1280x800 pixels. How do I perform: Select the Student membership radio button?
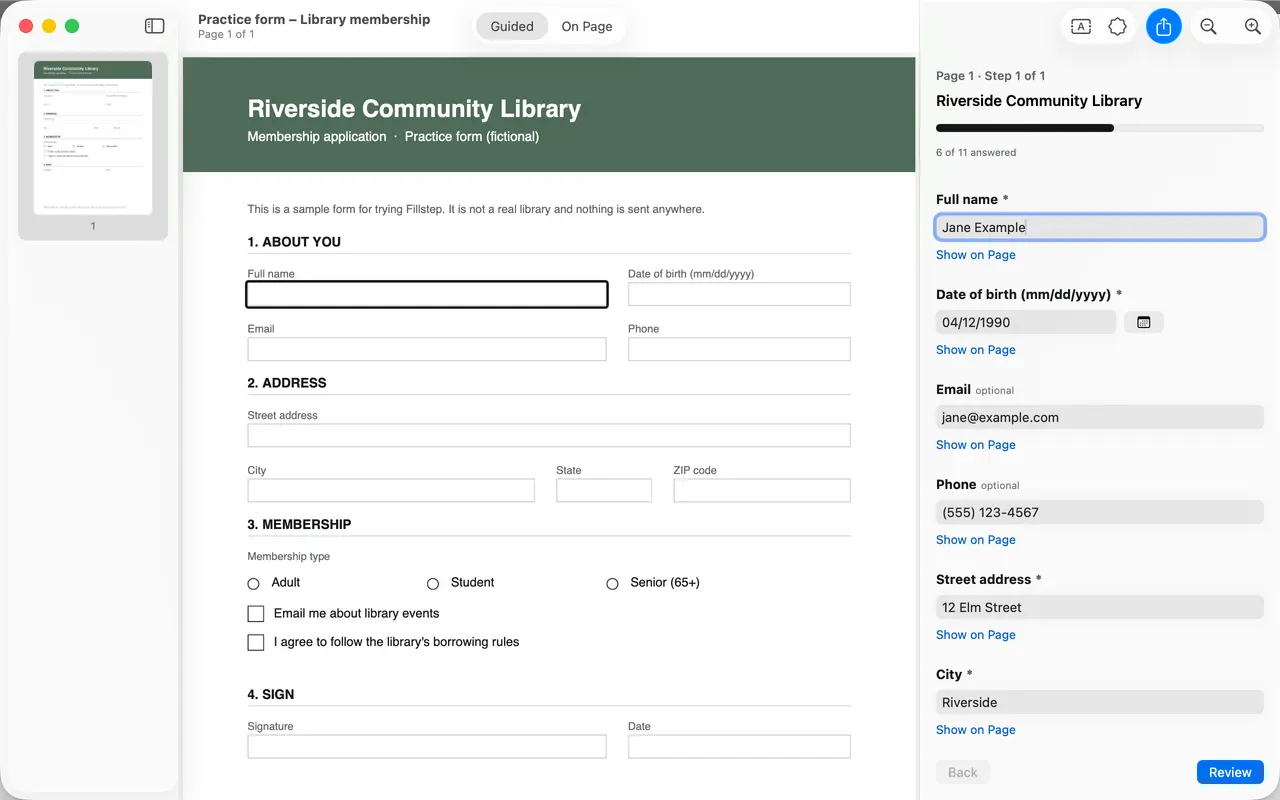tap(433, 583)
